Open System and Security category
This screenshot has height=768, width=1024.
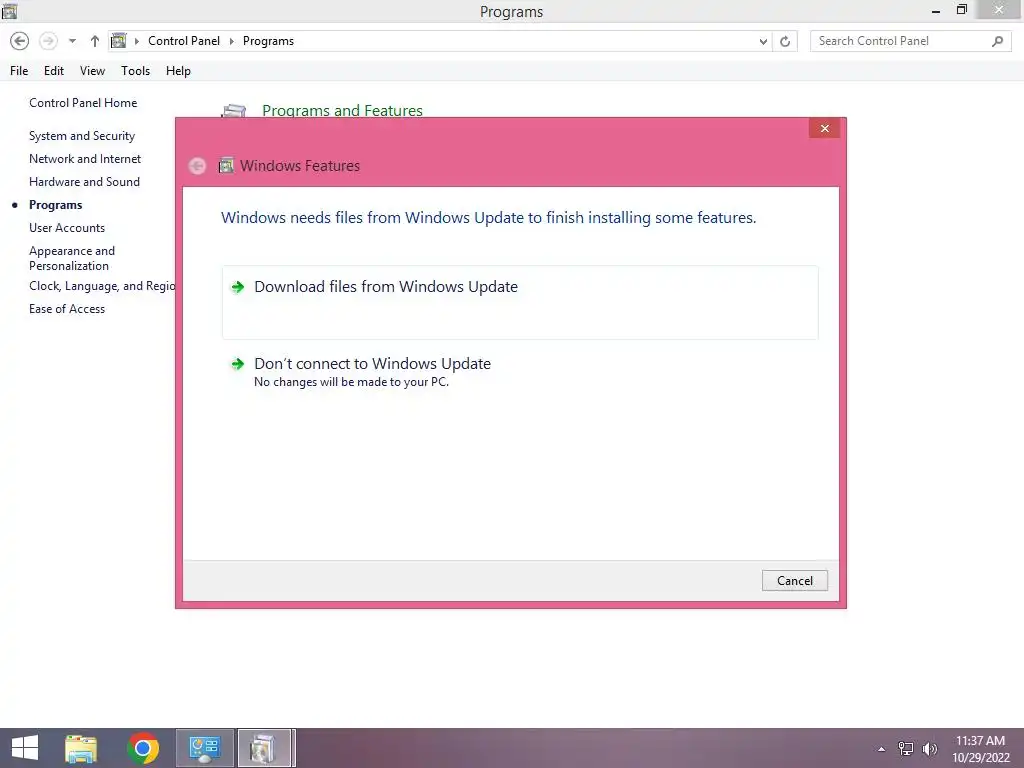tap(82, 136)
